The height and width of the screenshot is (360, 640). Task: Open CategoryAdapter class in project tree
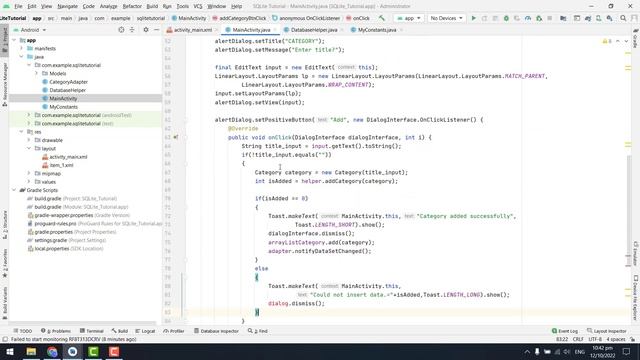point(68,82)
